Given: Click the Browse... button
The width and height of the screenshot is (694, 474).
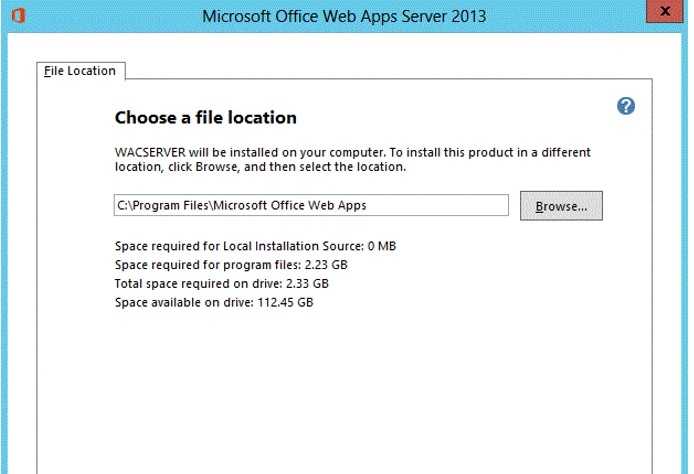Looking at the screenshot, I should pyautogui.click(x=561, y=206).
